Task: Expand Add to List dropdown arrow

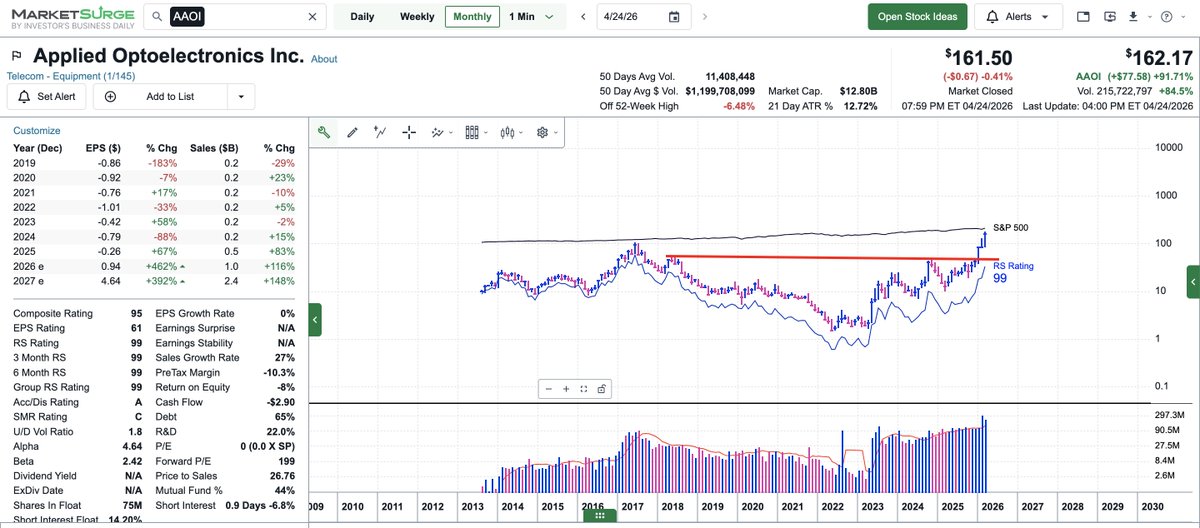Action: point(241,96)
